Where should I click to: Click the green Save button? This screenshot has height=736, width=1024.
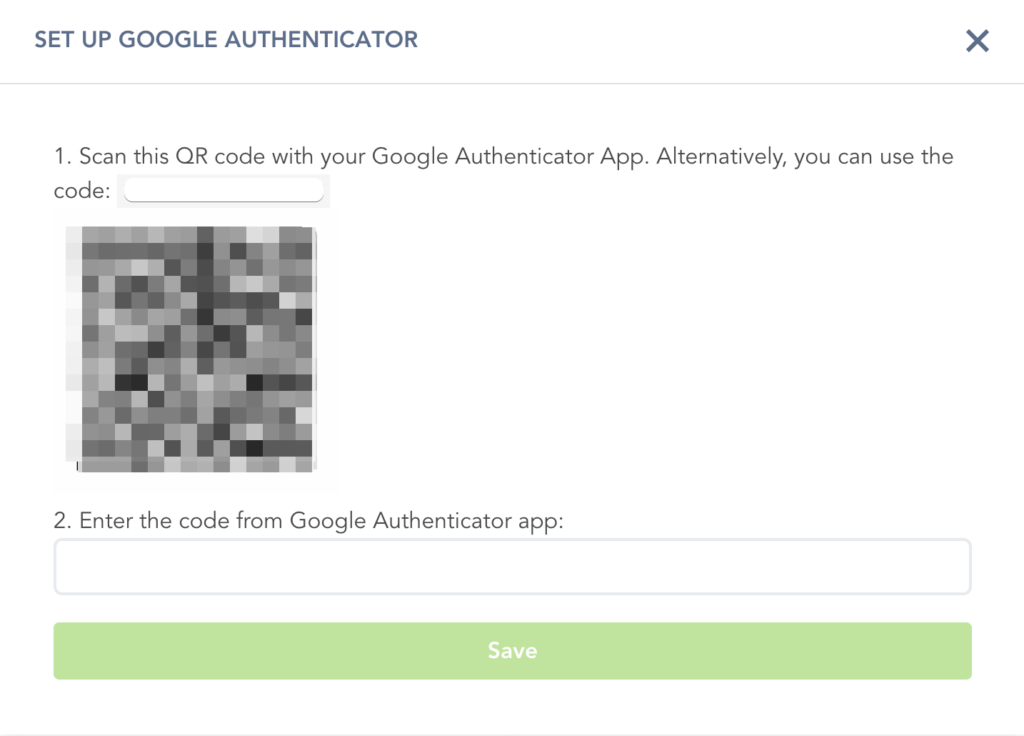click(x=512, y=651)
